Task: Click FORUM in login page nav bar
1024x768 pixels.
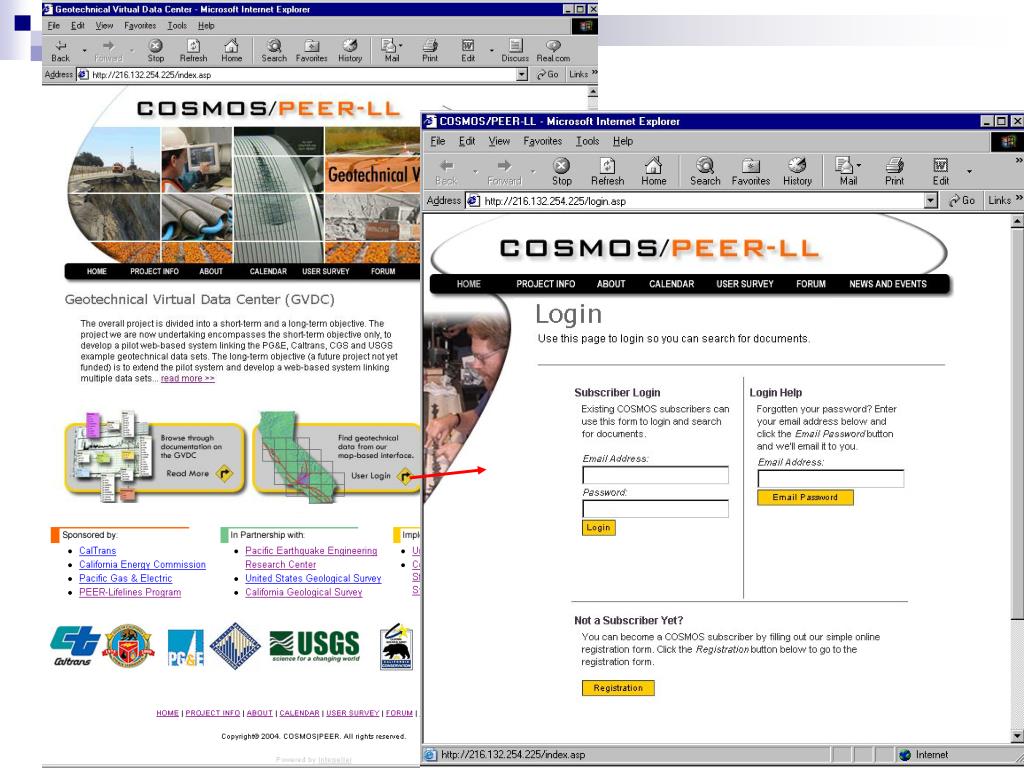Action: (810, 283)
